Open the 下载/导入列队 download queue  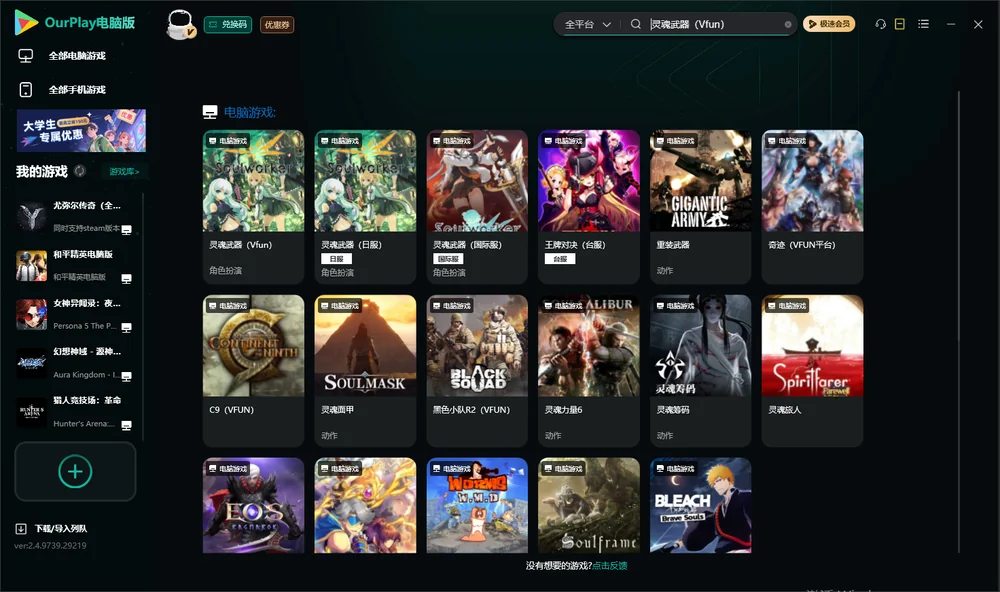coord(61,529)
